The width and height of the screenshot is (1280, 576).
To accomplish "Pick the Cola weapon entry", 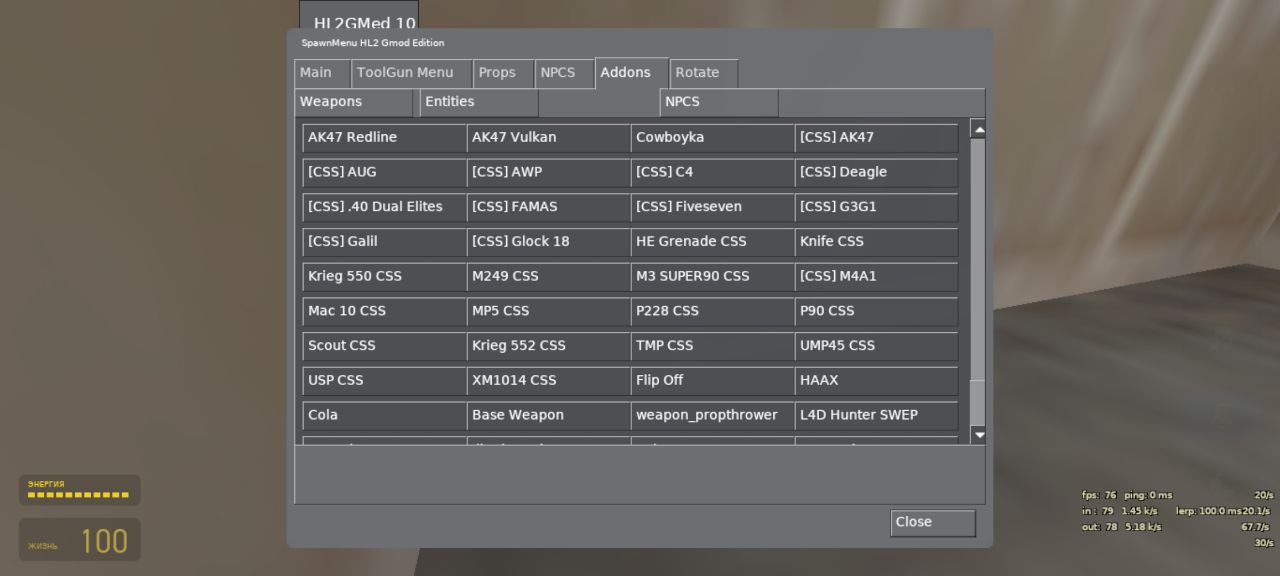I will pyautogui.click(x=384, y=415).
